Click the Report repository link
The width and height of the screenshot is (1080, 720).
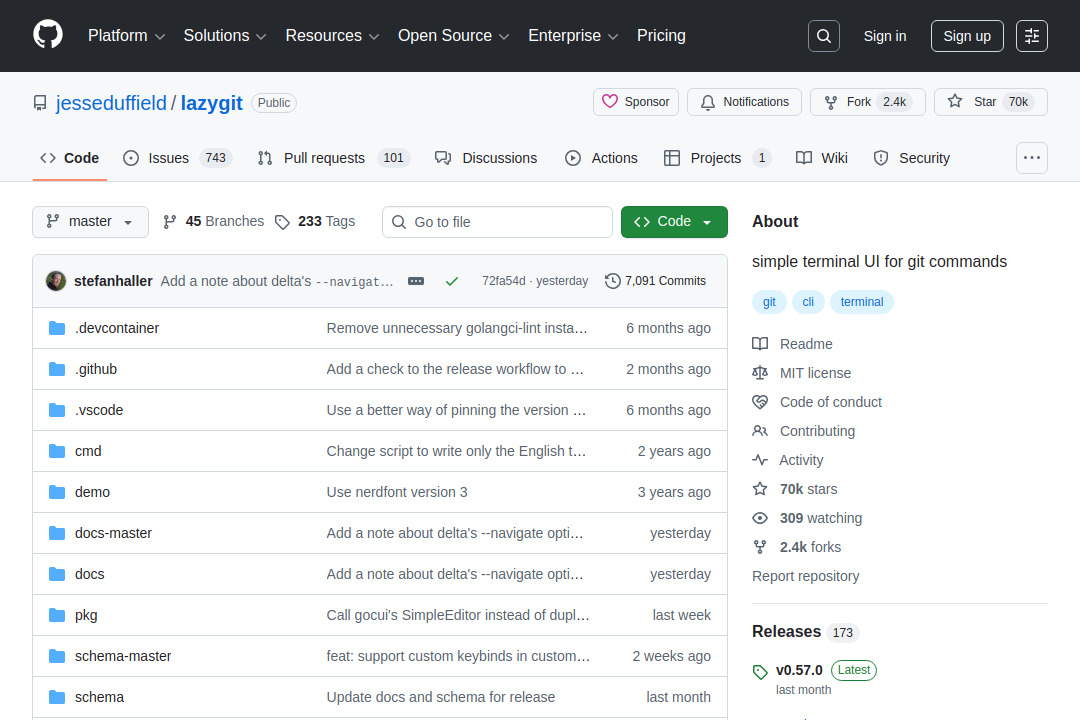(805, 575)
